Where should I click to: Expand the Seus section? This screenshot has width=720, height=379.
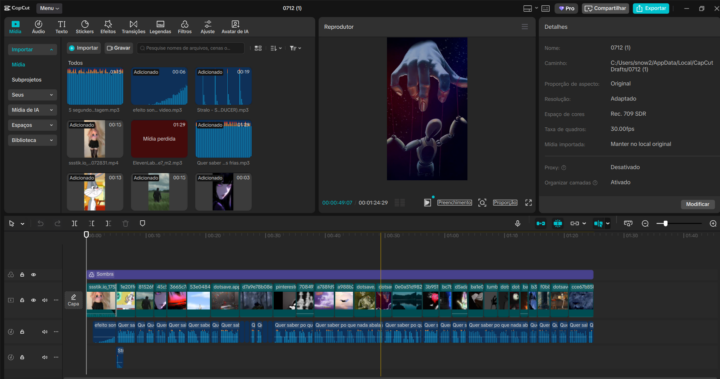pyautogui.click(x=32, y=95)
